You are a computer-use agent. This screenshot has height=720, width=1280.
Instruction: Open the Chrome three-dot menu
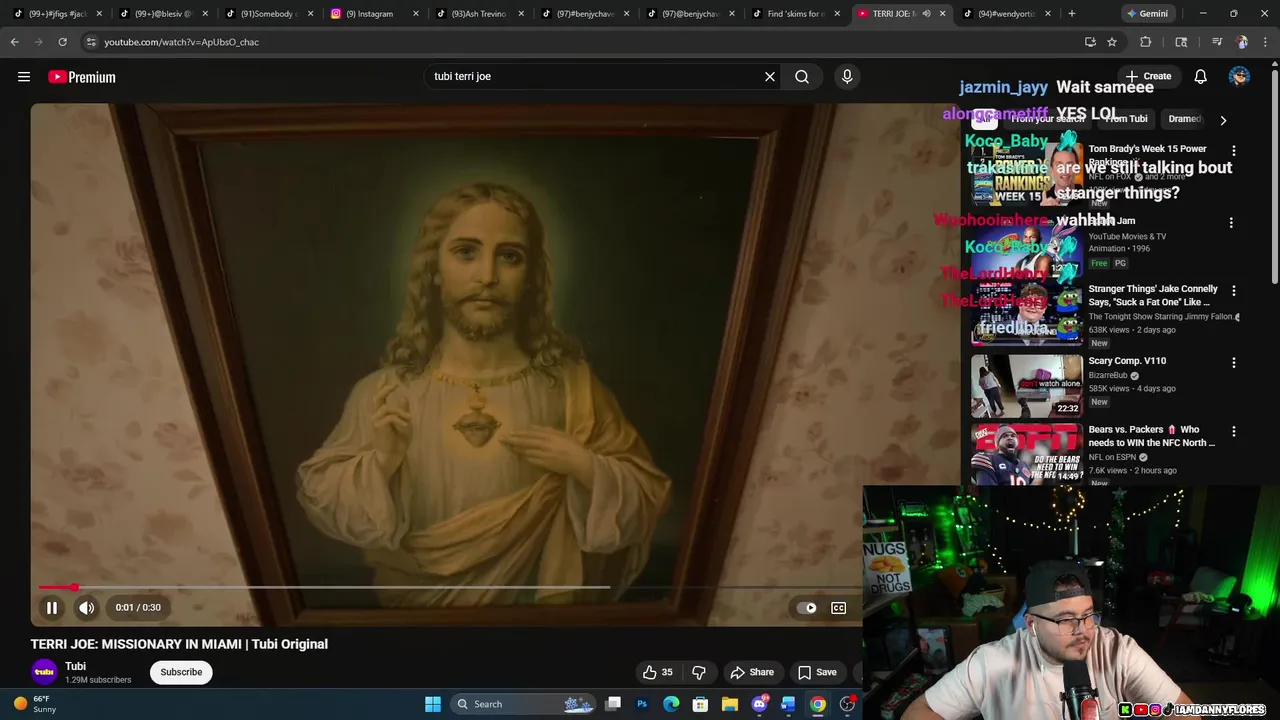pos(1266,42)
